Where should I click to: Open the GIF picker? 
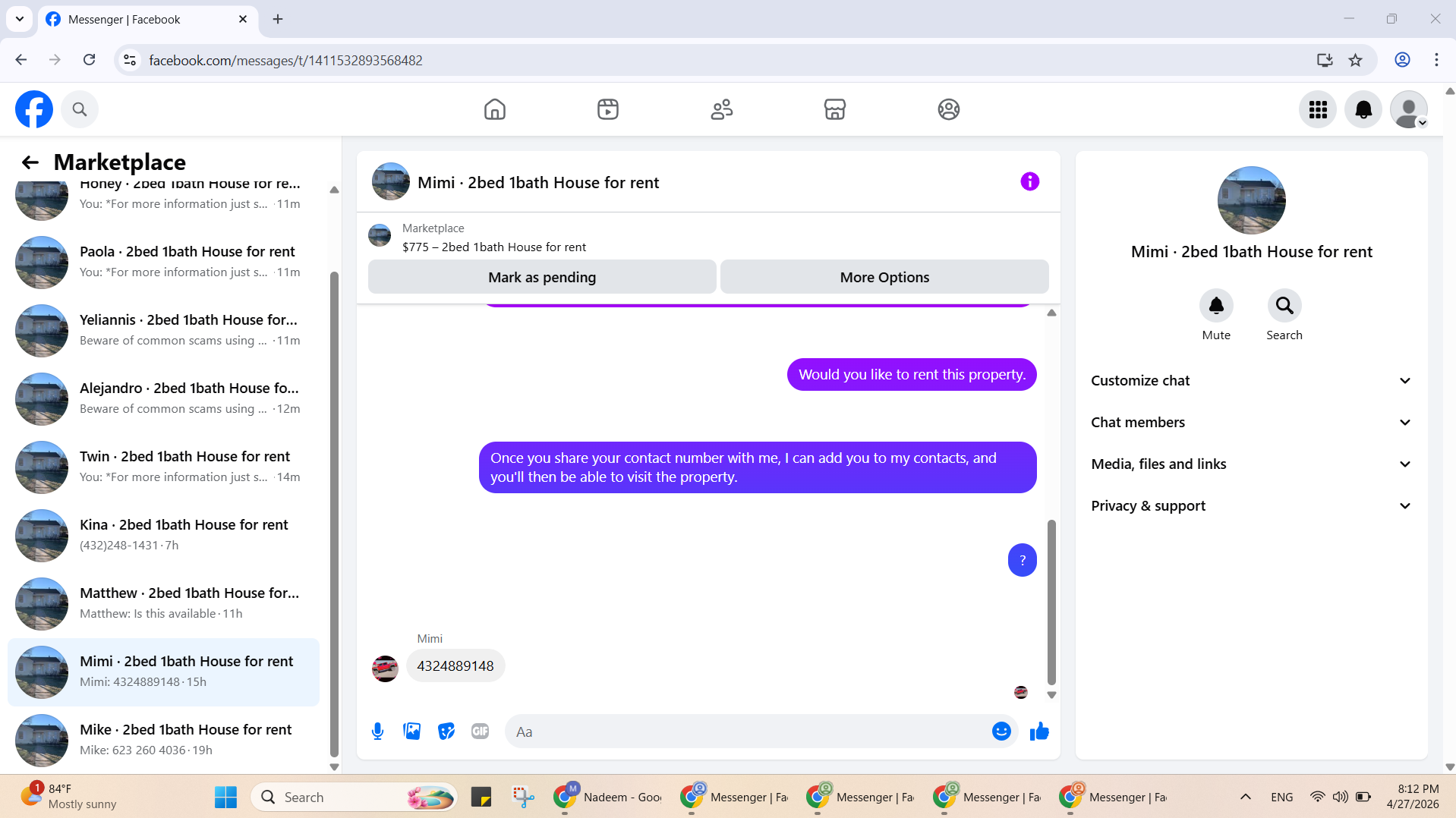(x=480, y=731)
